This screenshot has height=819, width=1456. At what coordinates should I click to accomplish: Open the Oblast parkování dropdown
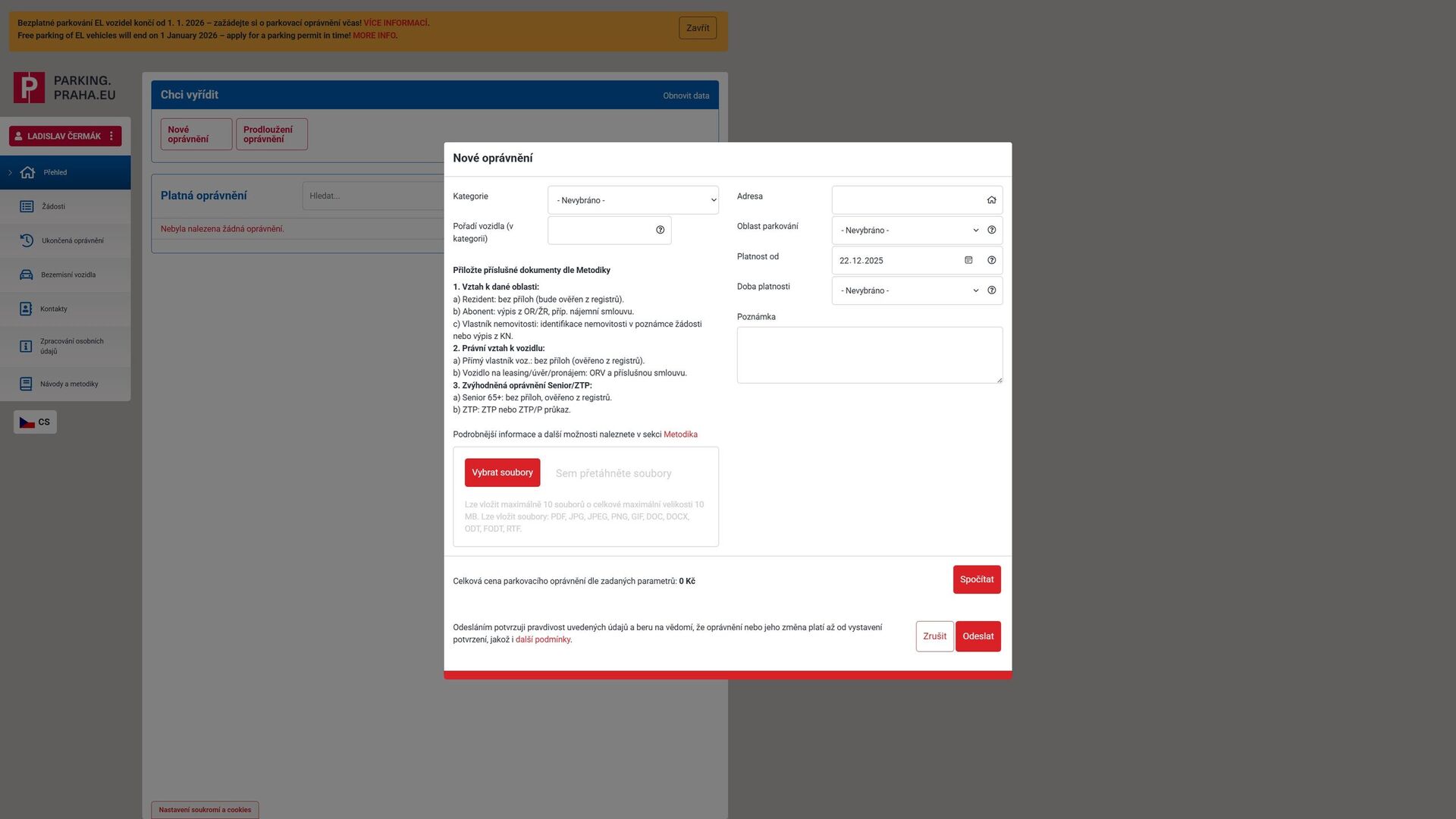click(907, 230)
